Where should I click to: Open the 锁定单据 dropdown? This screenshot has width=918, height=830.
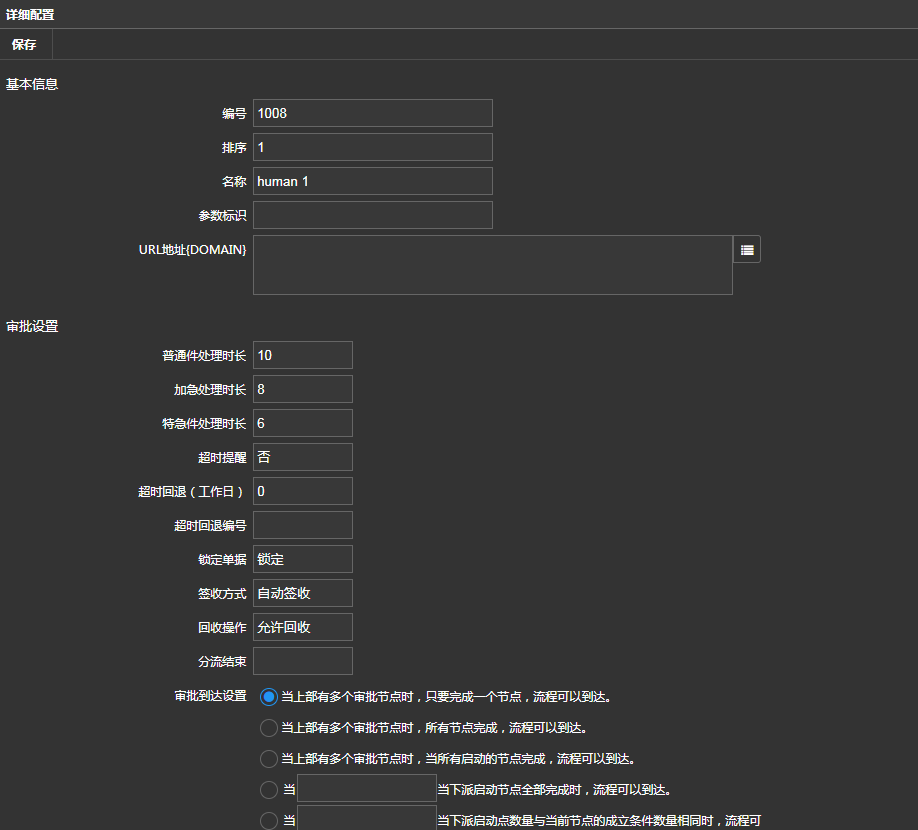point(302,559)
